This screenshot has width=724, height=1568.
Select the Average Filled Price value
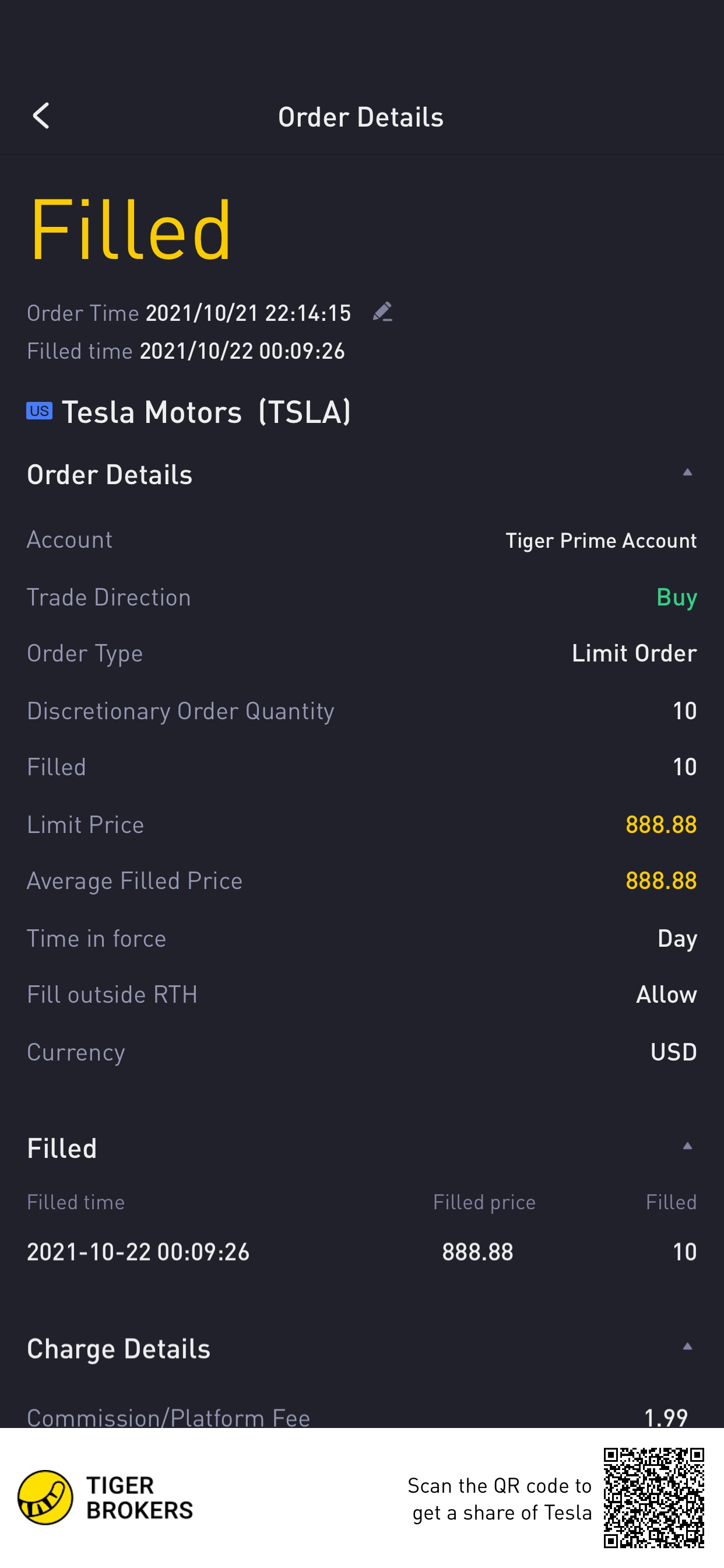tap(661, 881)
